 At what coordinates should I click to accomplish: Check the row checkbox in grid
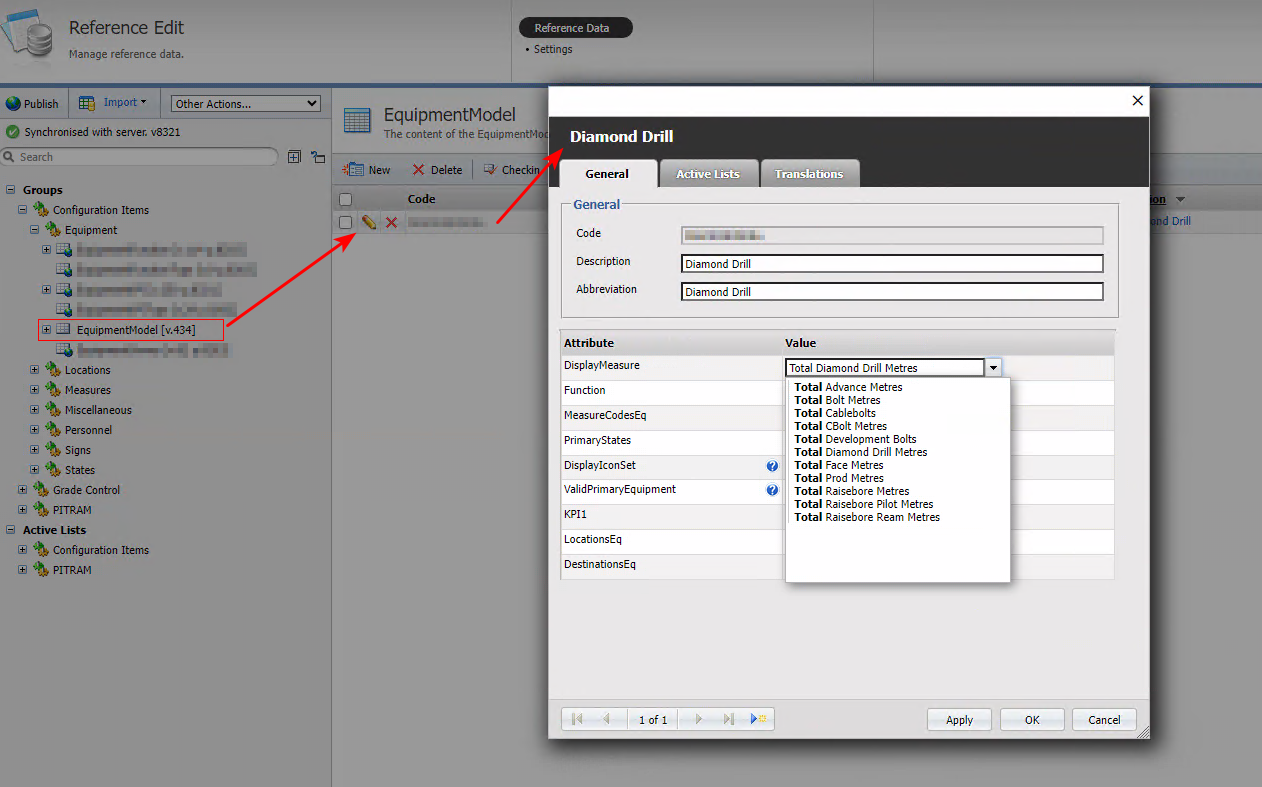[x=345, y=222]
